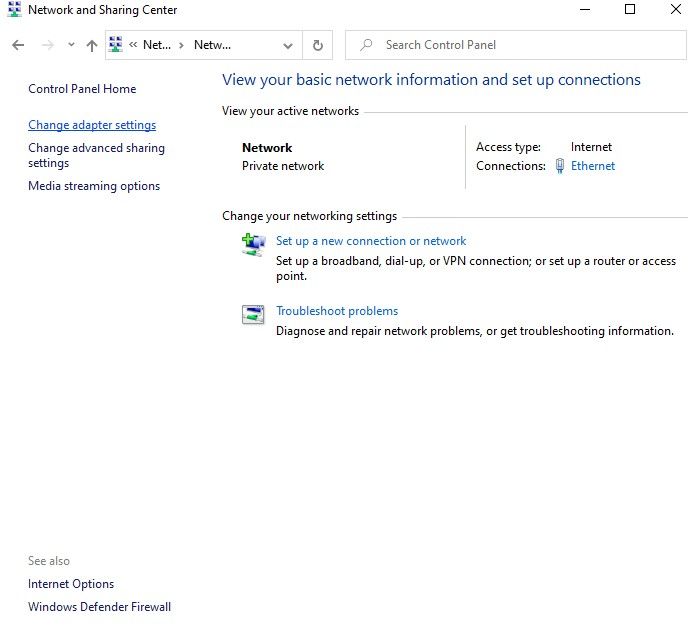Open the Recent locations dropdown
696x629 pixels.
[x=71, y=45]
